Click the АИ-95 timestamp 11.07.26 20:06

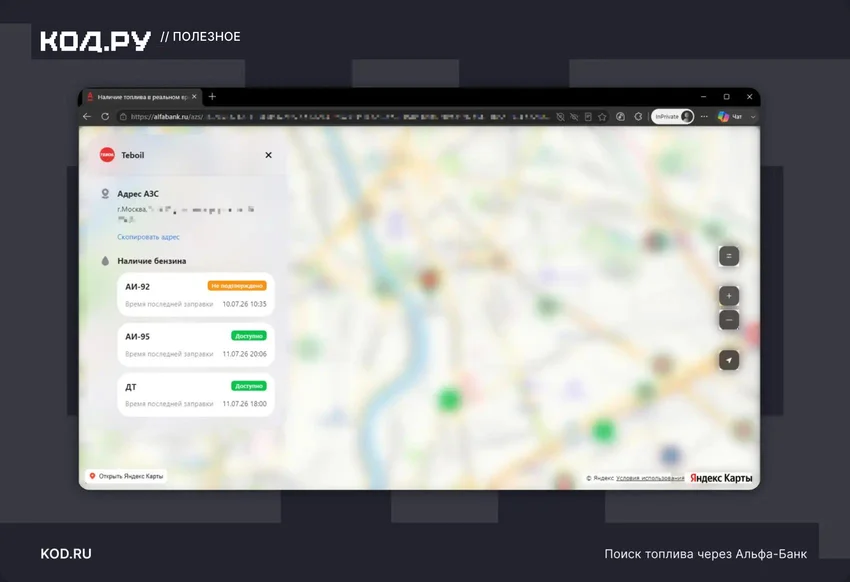[x=244, y=354]
